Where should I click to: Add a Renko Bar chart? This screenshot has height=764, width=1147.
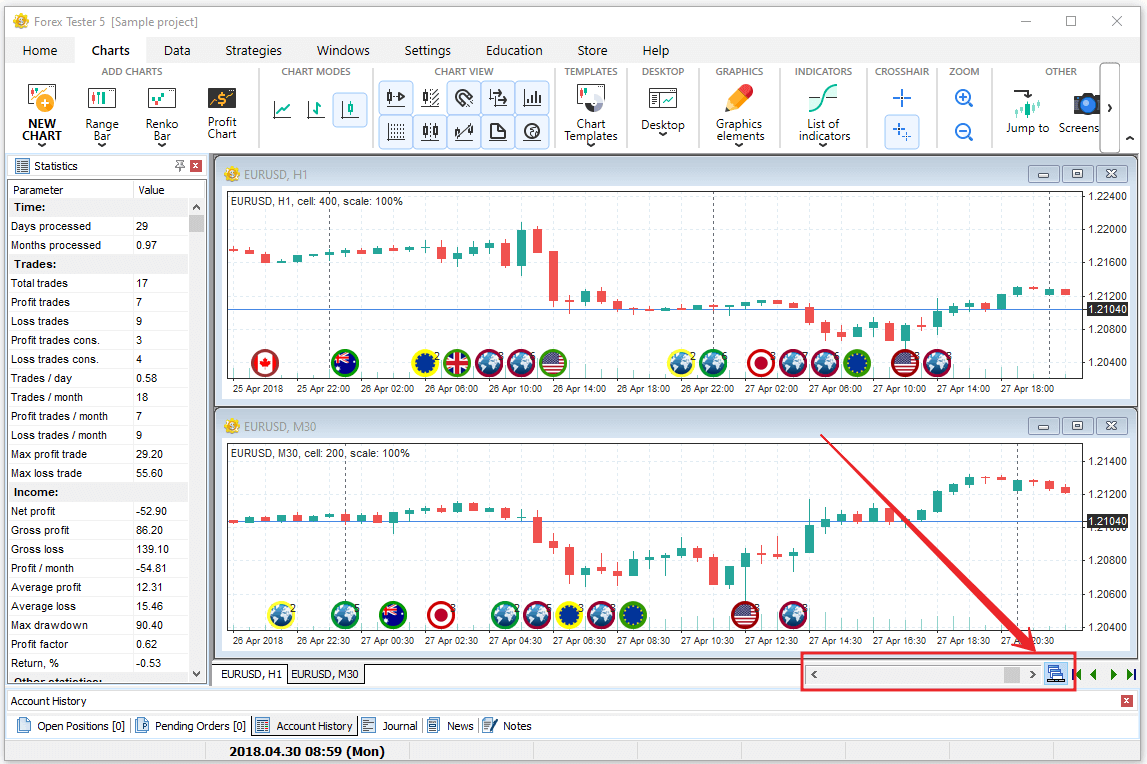pos(162,98)
